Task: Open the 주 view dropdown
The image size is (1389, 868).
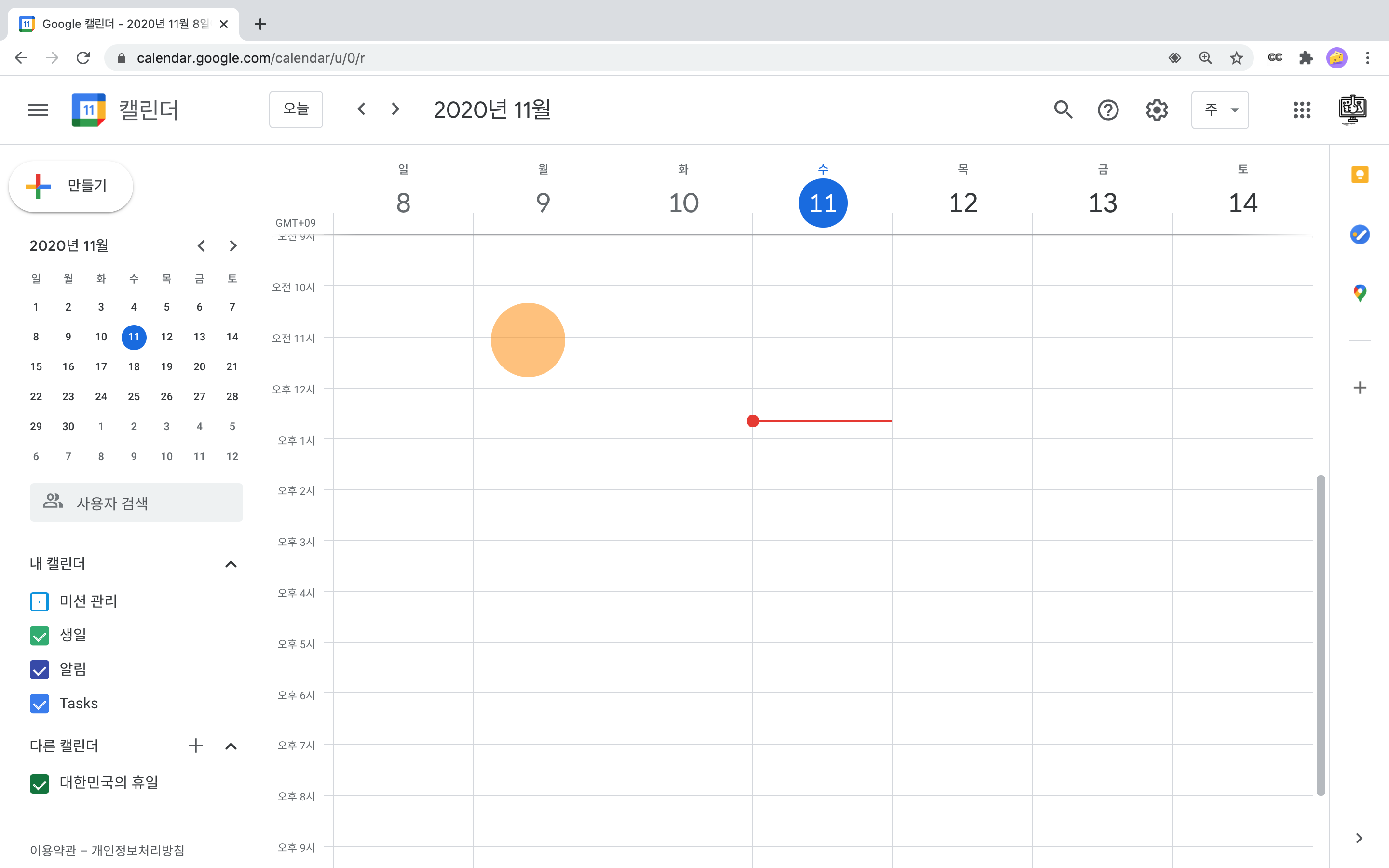Action: 1220,109
